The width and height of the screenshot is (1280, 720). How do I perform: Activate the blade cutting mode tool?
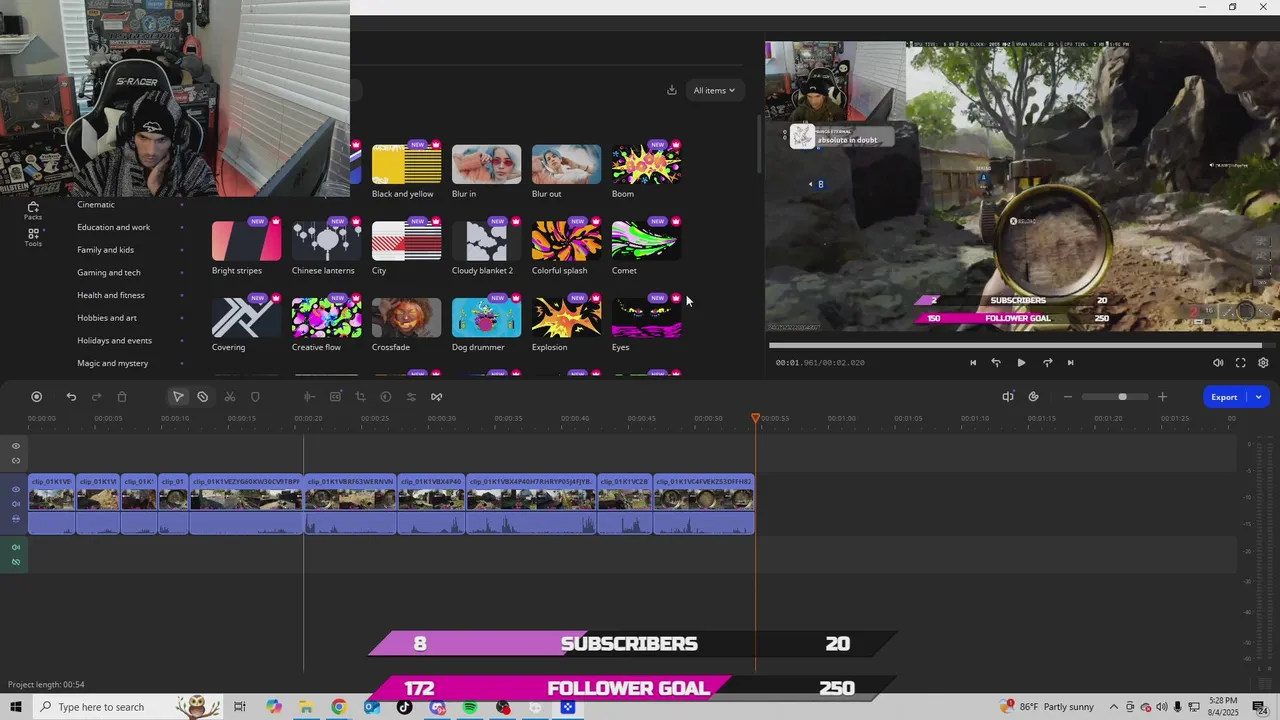[203, 397]
